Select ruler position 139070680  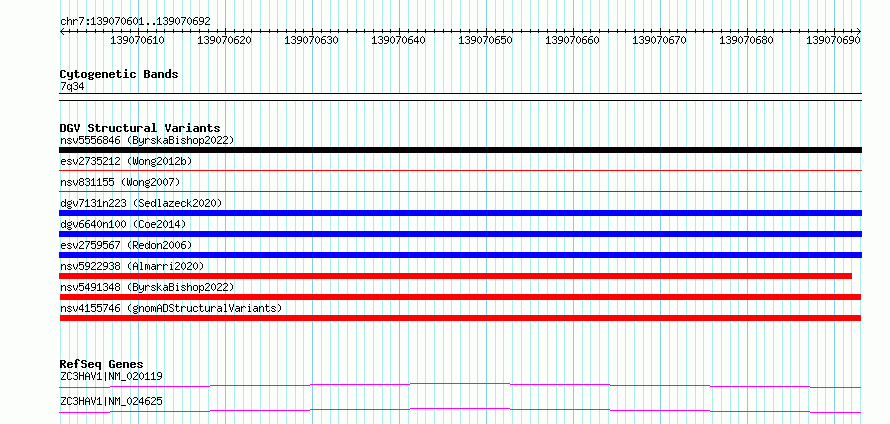coord(746,40)
